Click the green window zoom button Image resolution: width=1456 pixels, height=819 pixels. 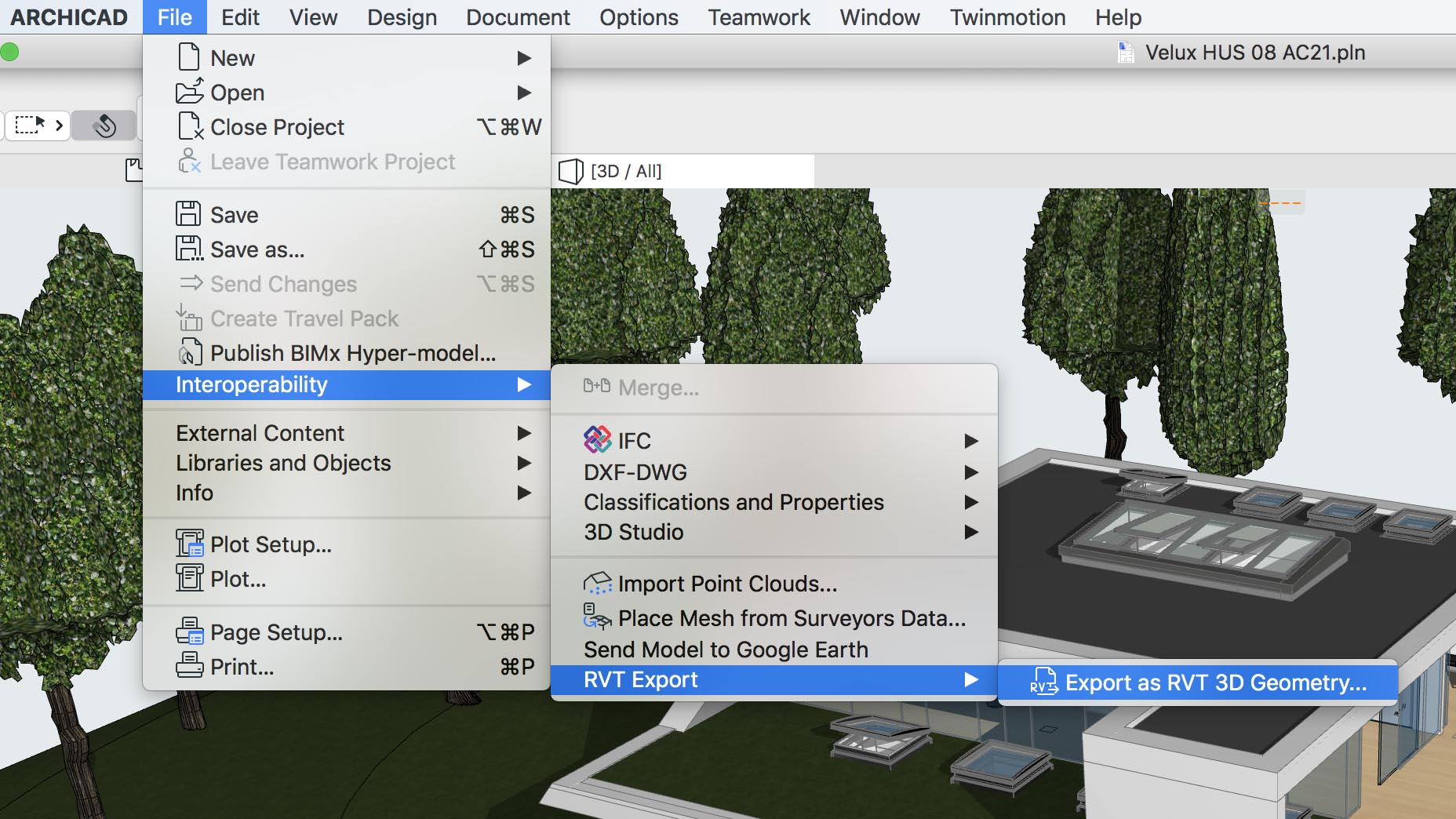coord(9,53)
